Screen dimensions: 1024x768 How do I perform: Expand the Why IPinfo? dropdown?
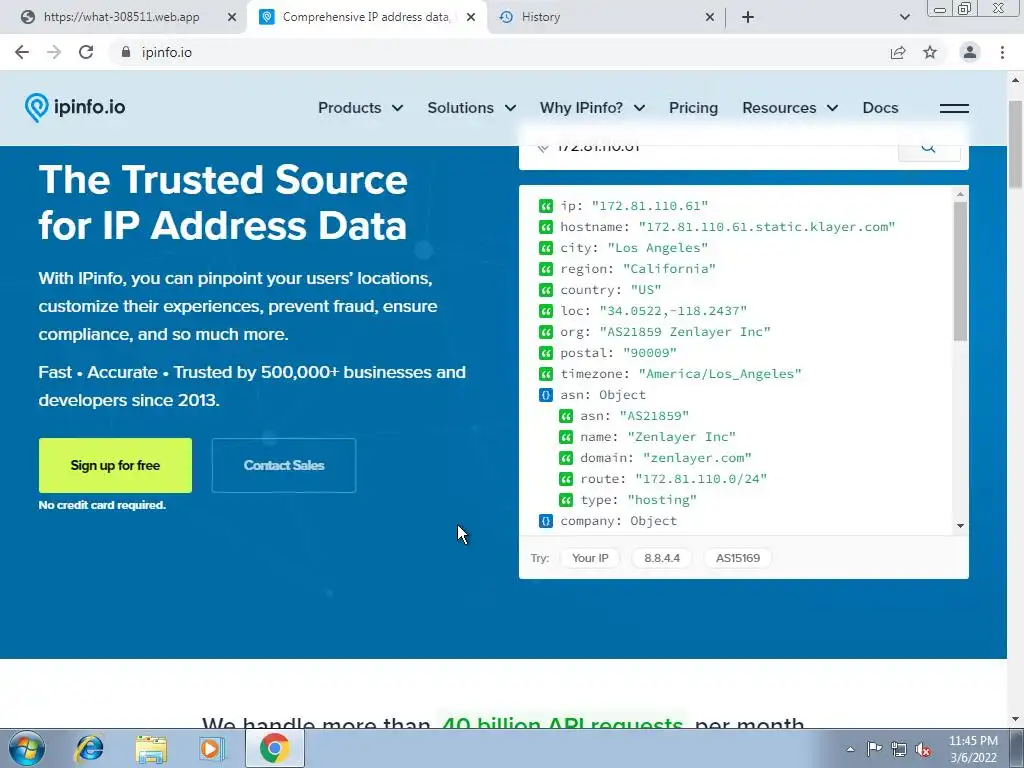pyautogui.click(x=592, y=108)
